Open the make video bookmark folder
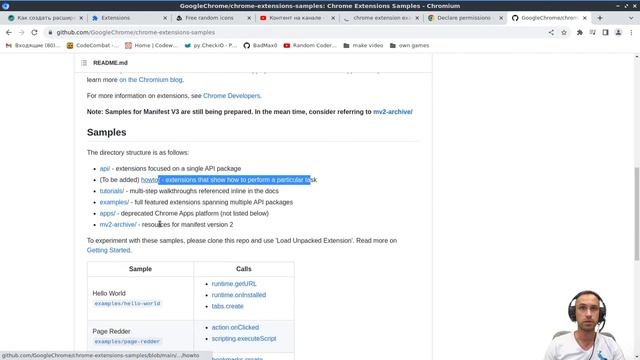This screenshot has width=640, height=360. pyautogui.click(x=363, y=45)
